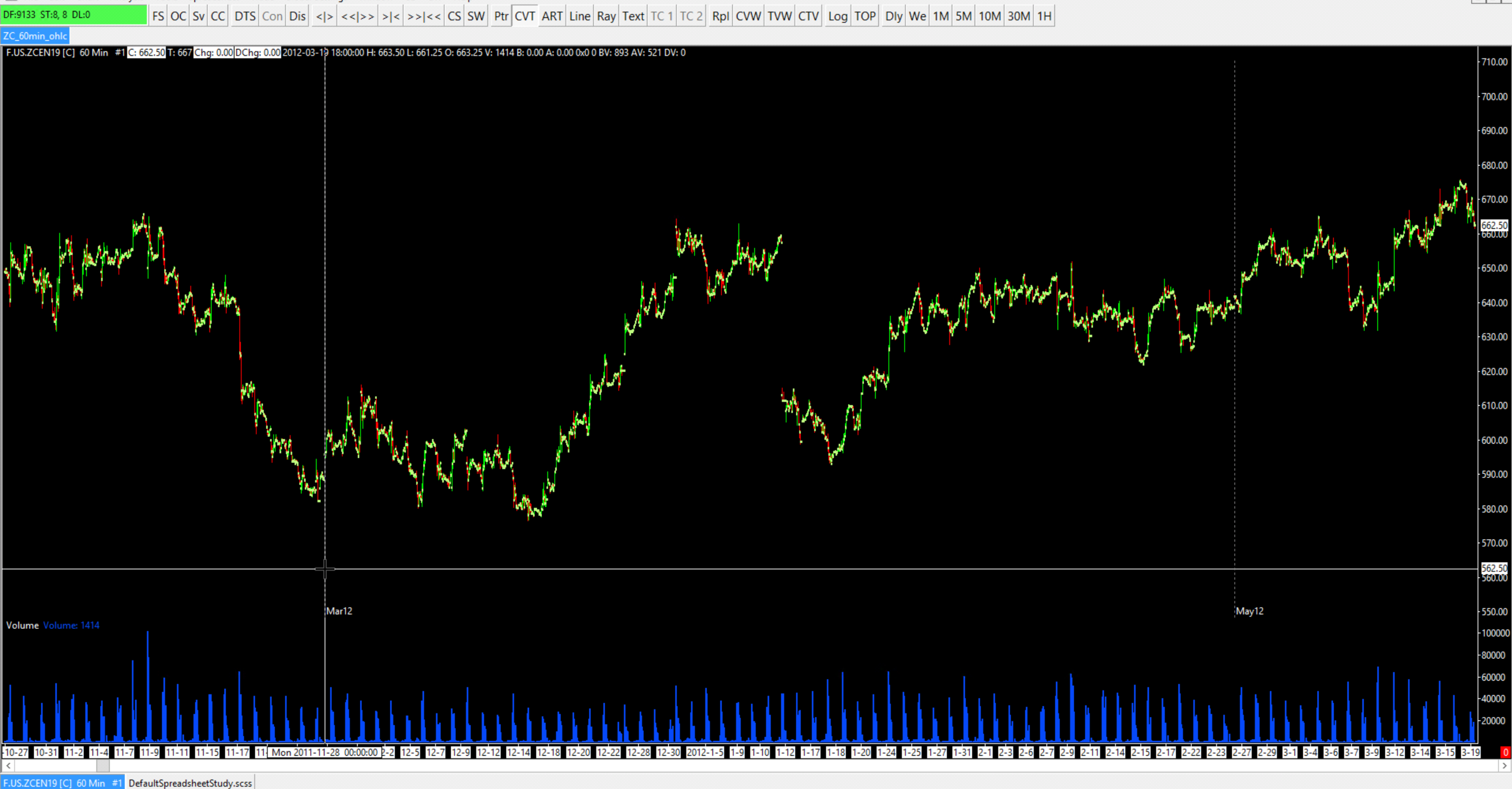Image resolution: width=1512 pixels, height=789 pixels.
Task: Select the Line drawing tool
Action: tap(579, 16)
